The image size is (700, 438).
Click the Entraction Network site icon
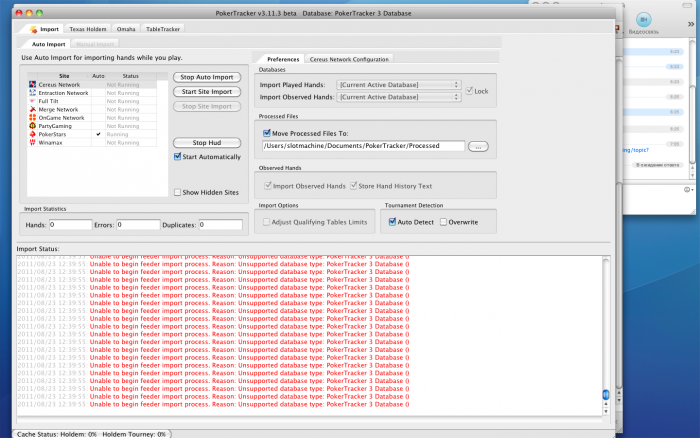tap(32, 93)
